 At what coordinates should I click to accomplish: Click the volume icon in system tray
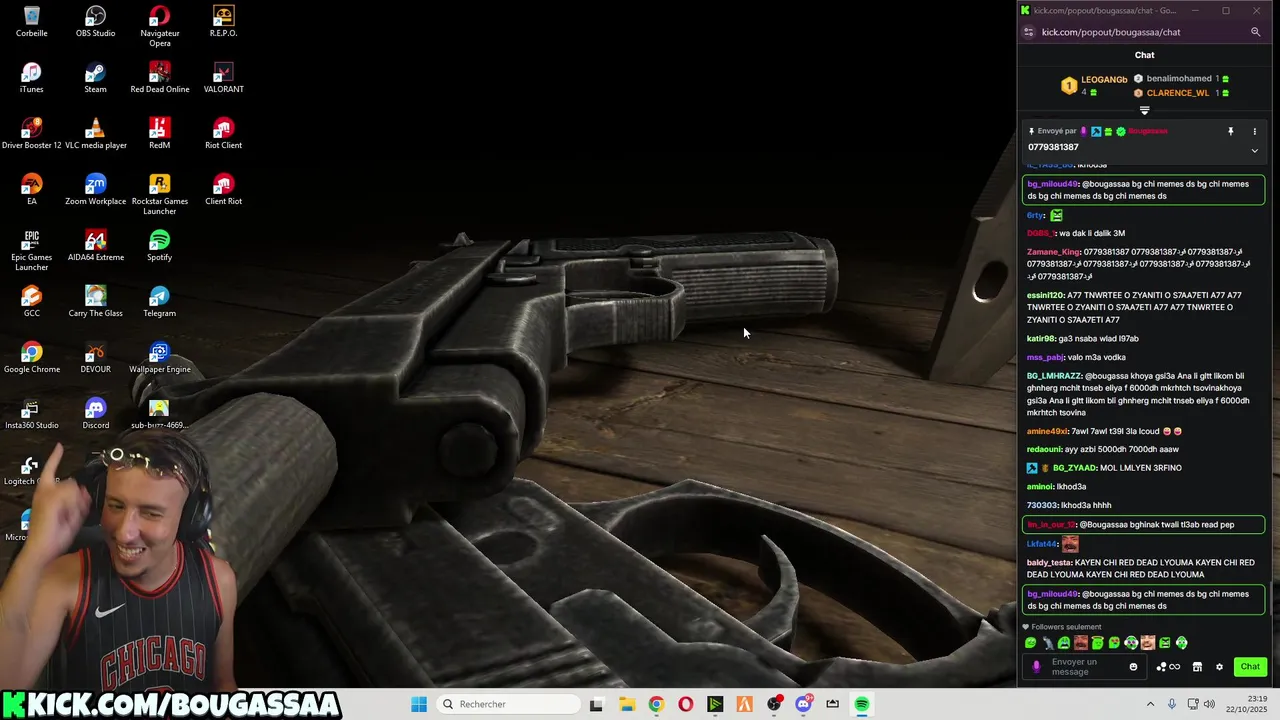tap(1209, 704)
